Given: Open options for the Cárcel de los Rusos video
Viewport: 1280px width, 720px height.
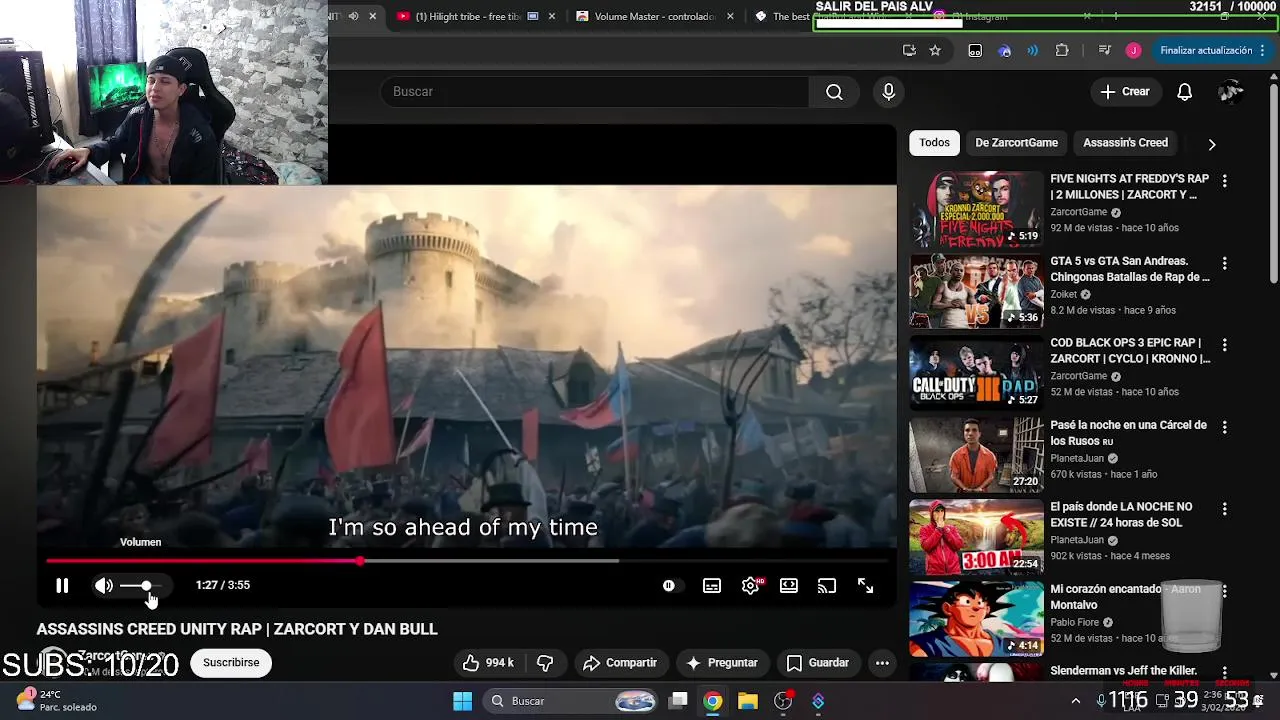Looking at the screenshot, I should tap(1224, 427).
